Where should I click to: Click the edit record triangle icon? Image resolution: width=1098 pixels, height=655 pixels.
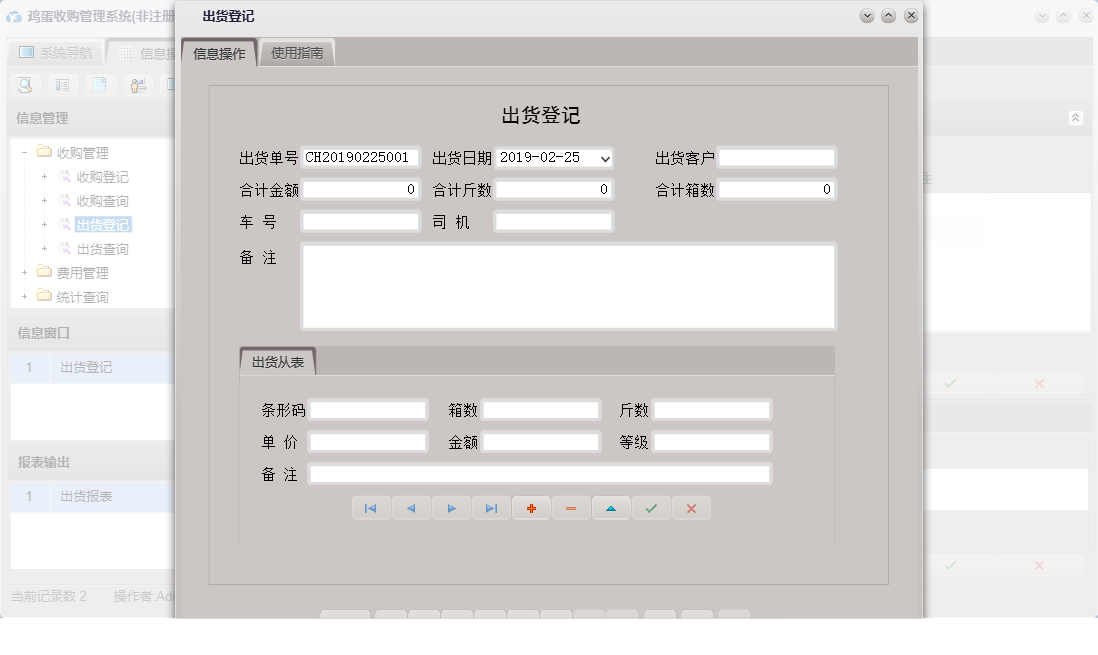coord(611,508)
